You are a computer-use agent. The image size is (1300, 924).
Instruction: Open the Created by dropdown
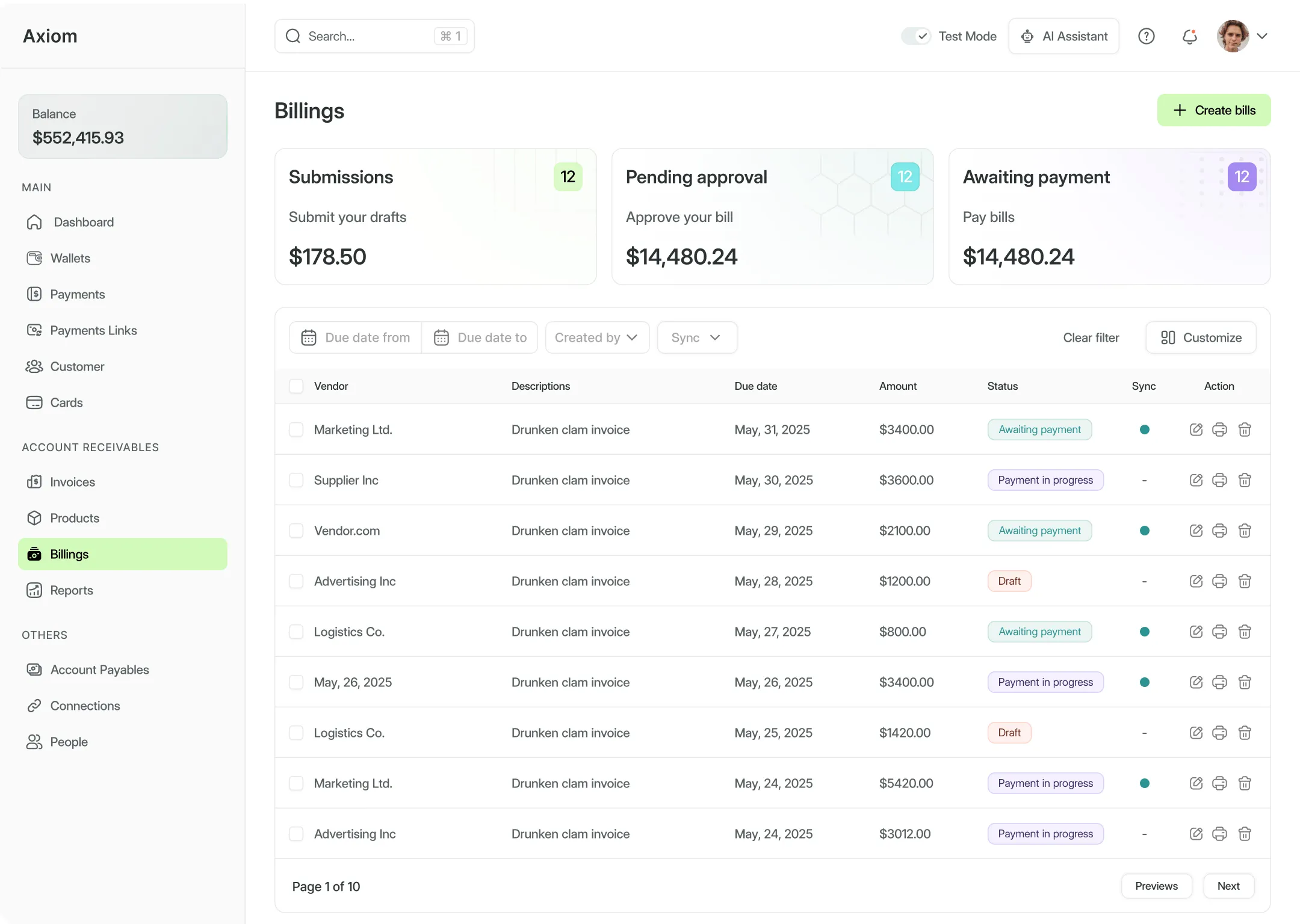point(596,337)
